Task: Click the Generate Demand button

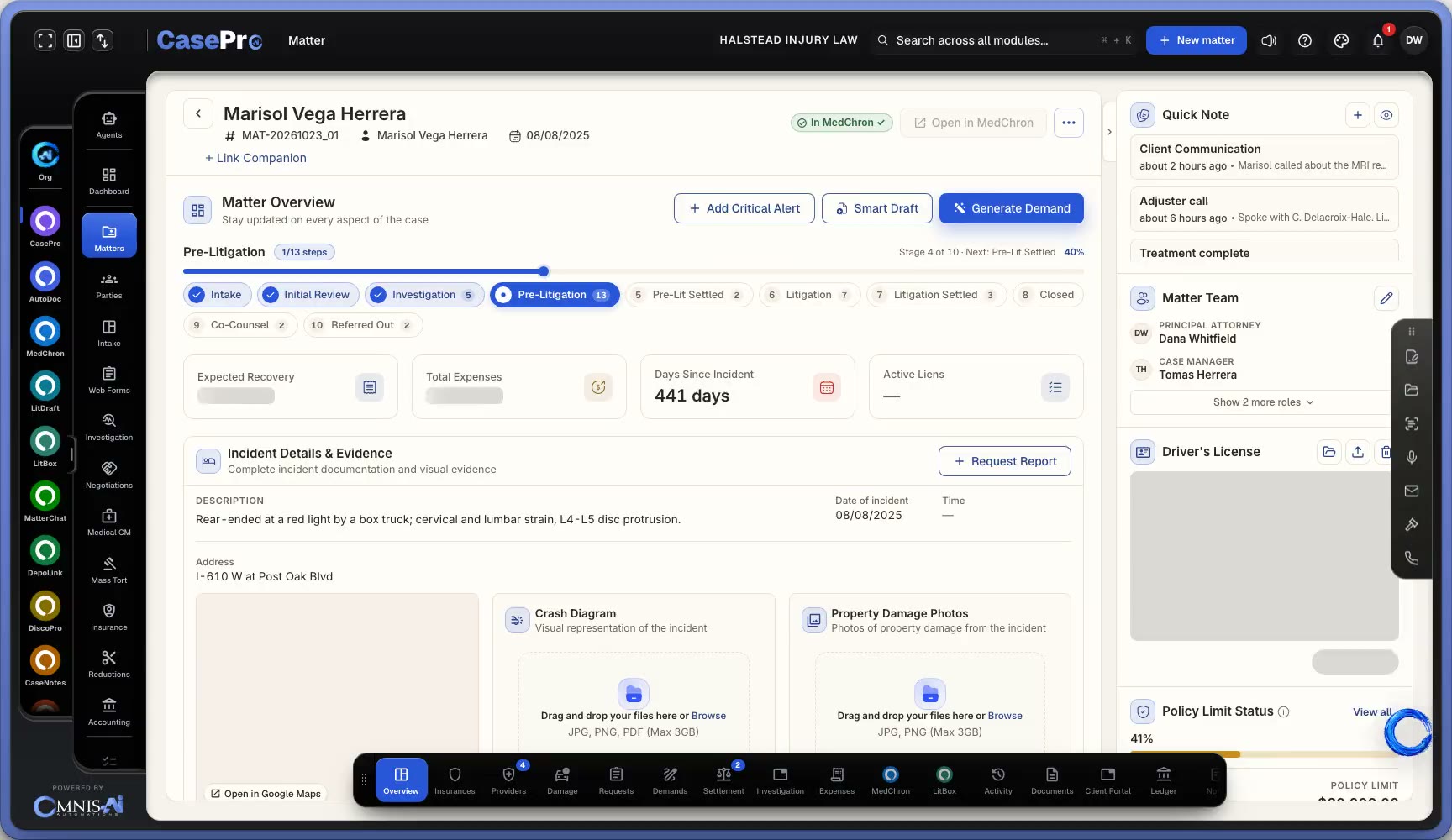Action: pyautogui.click(x=1012, y=208)
